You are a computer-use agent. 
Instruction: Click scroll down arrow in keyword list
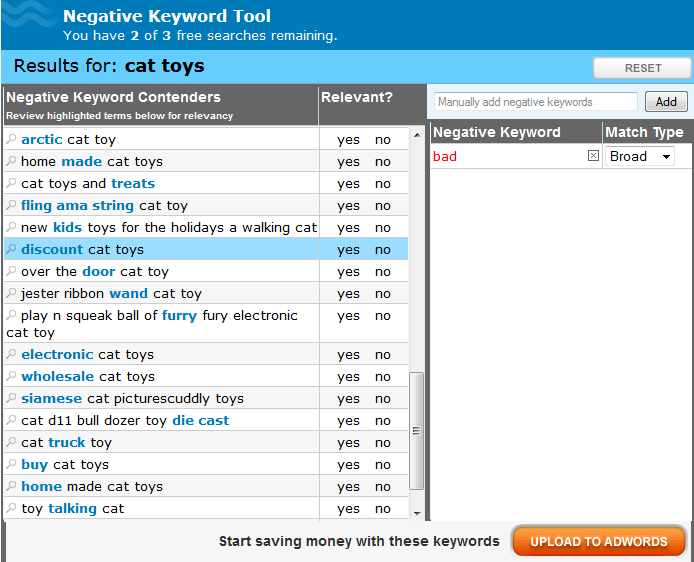(417, 513)
